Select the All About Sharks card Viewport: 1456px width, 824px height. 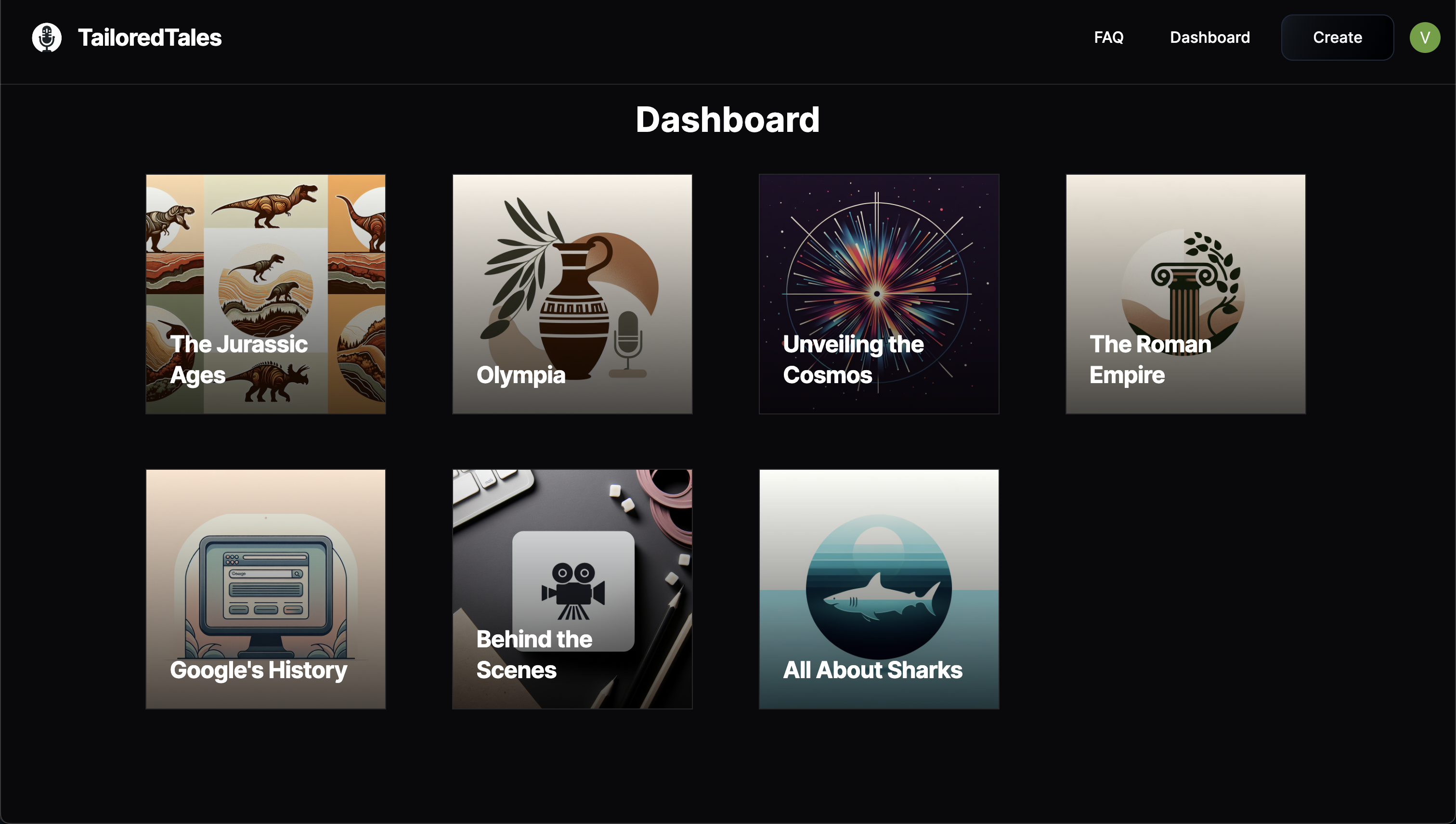coord(879,589)
